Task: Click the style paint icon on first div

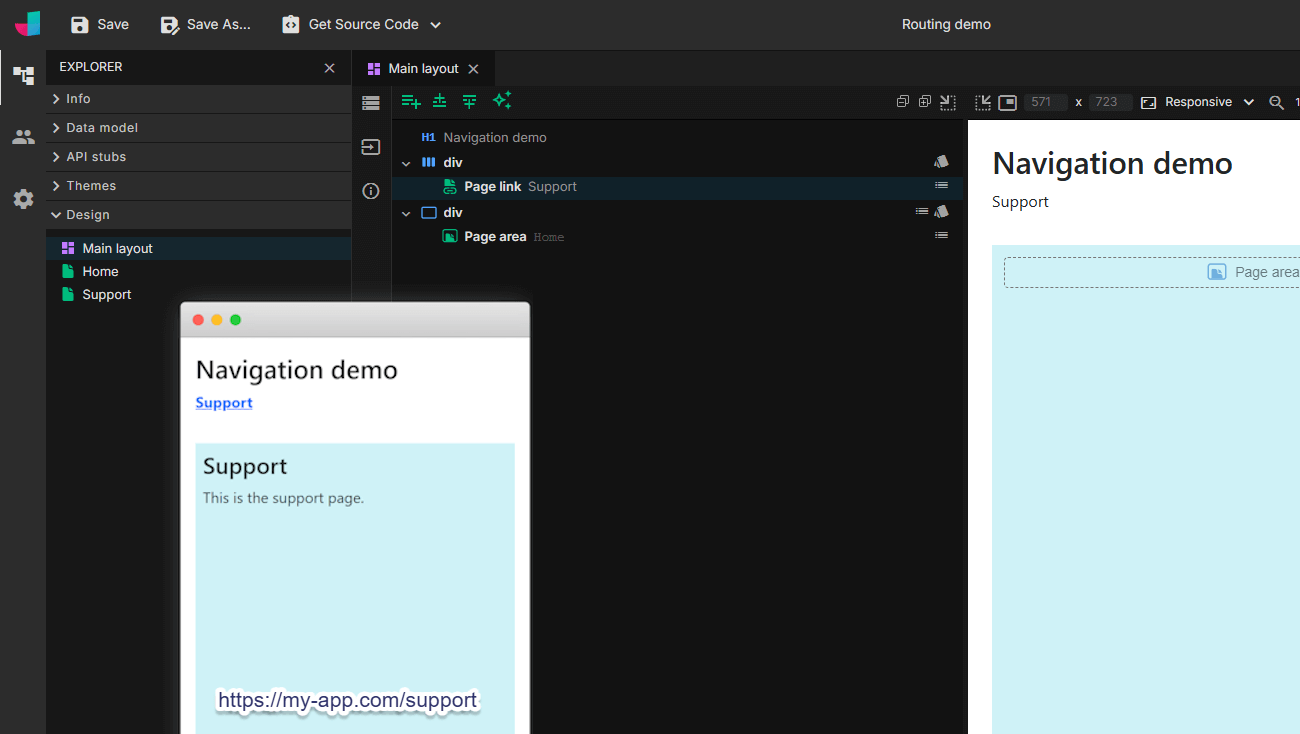Action: coord(941,162)
